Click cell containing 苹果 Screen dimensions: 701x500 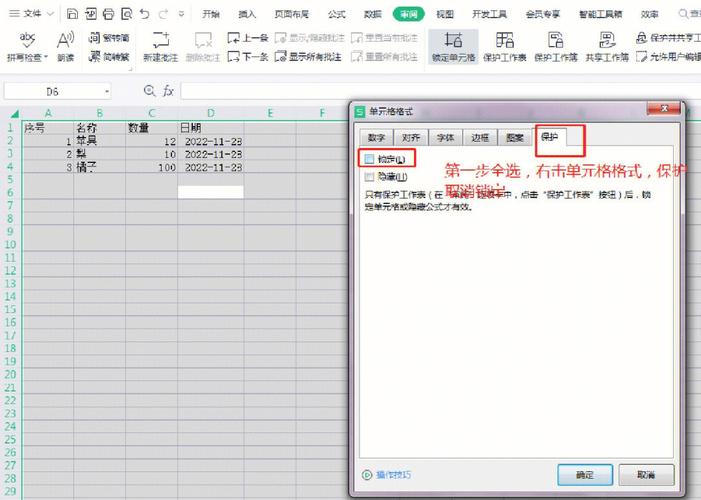click(99, 141)
